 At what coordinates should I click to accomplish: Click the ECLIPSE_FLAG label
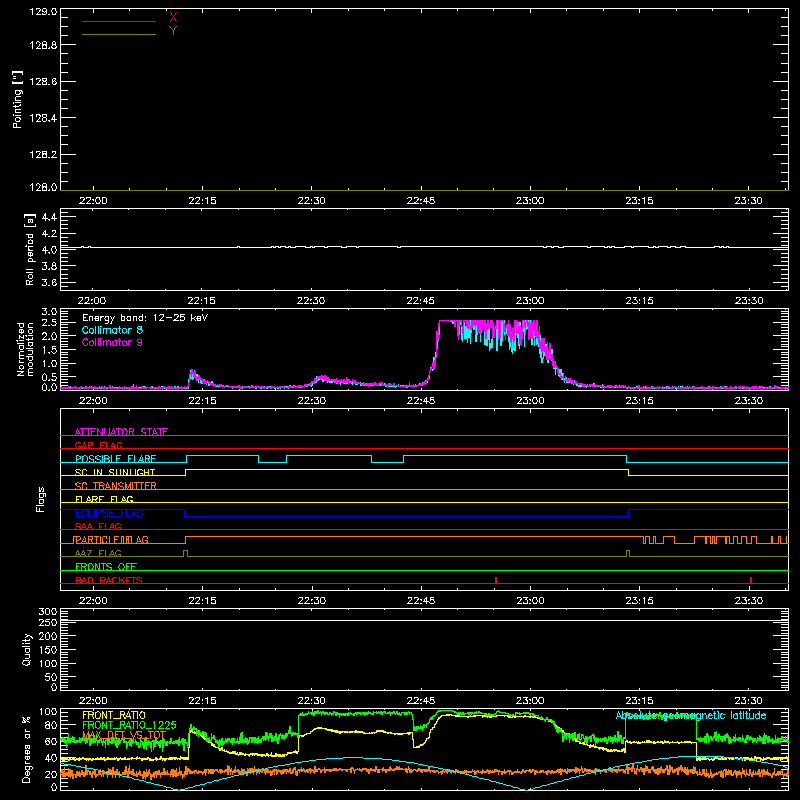tap(109, 513)
